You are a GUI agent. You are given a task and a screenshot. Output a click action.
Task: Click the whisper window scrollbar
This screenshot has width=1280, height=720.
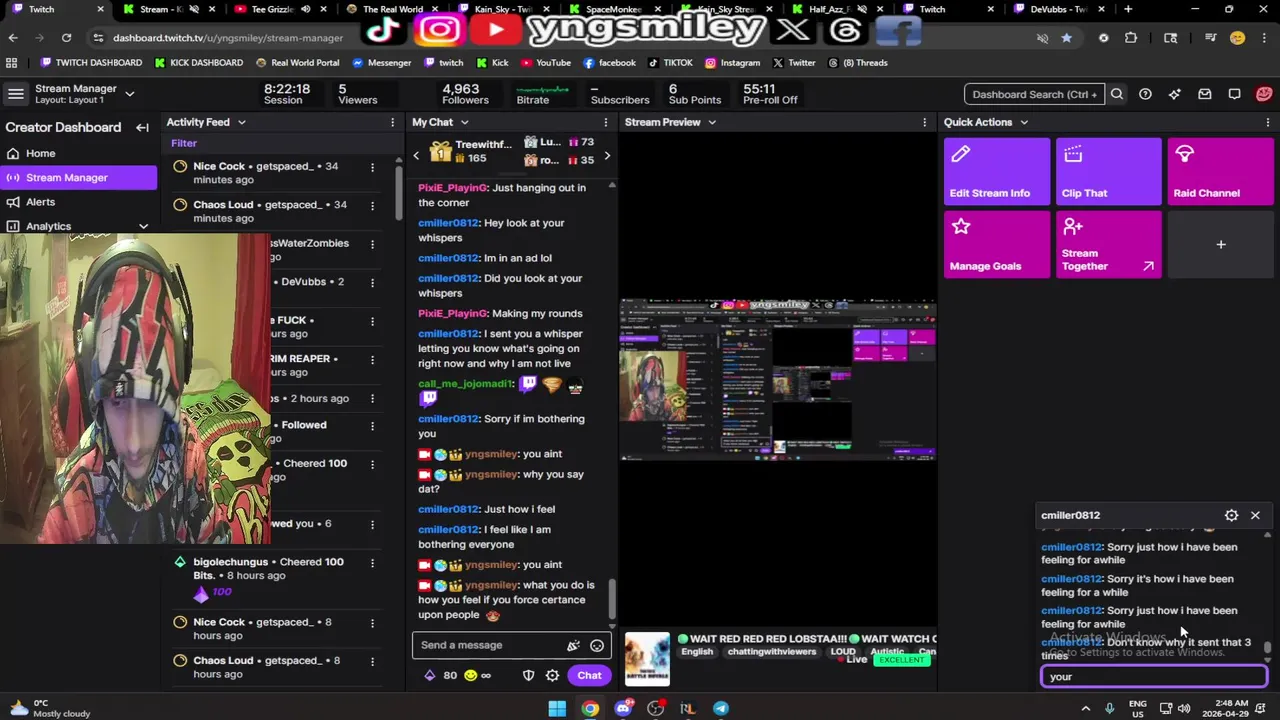[x=1267, y=648]
